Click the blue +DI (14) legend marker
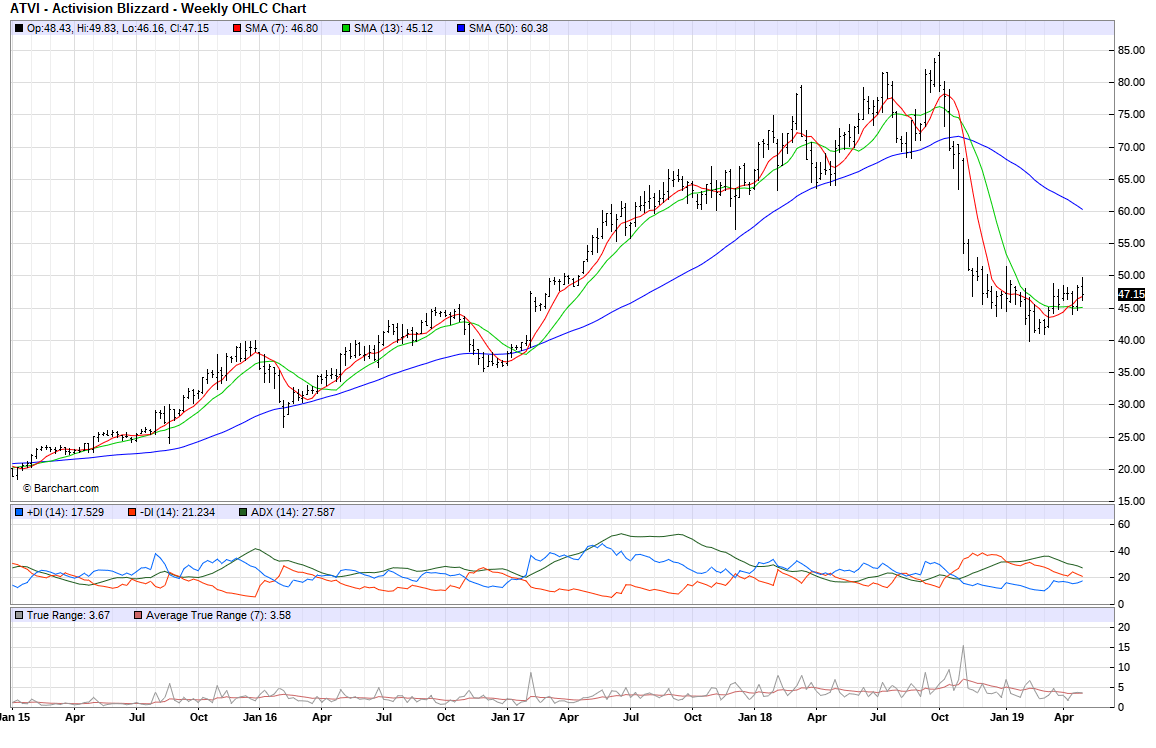1156x748 pixels. 19,513
